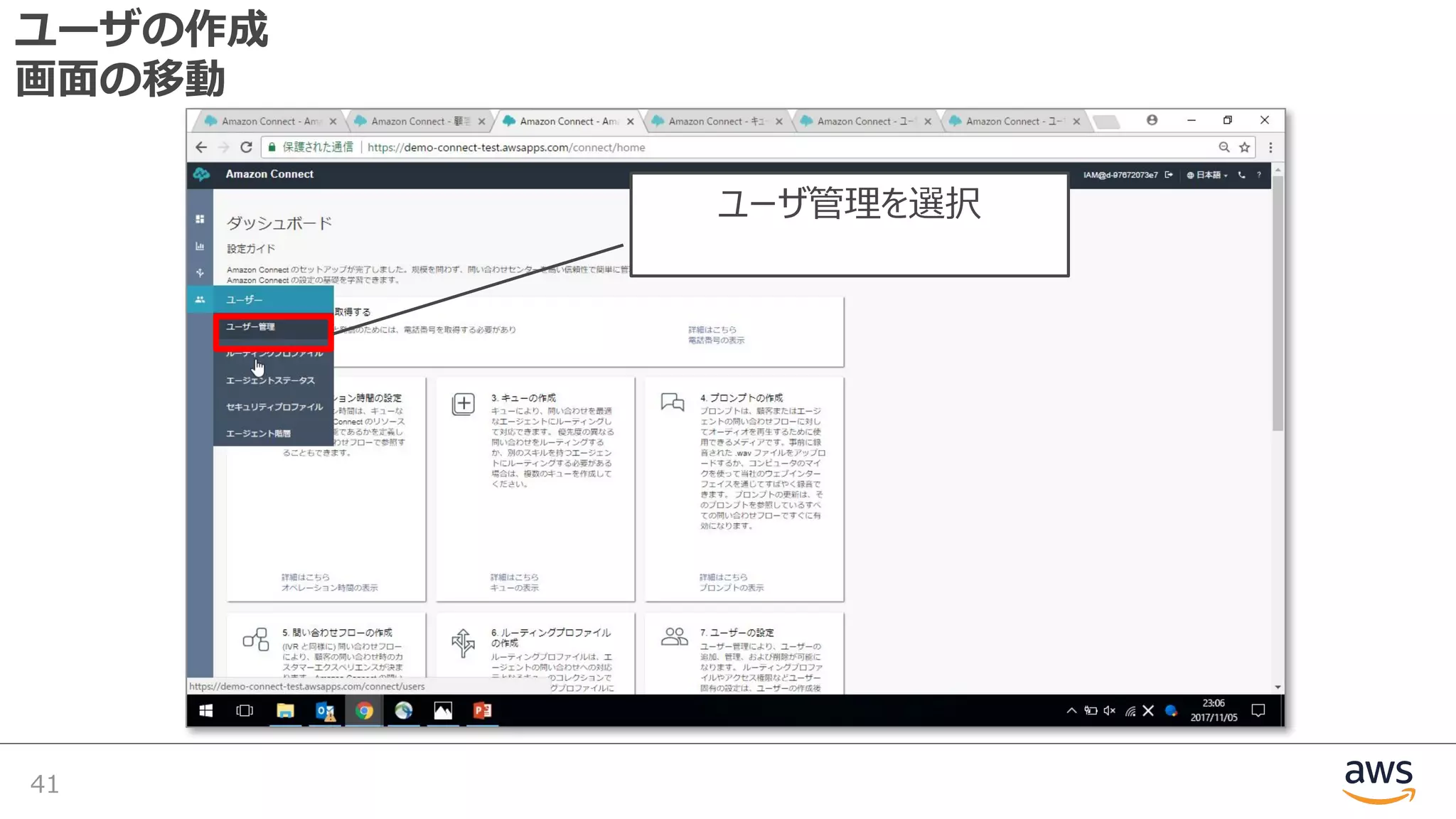Select セキュリティプロファイル menu entry

[274, 407]
